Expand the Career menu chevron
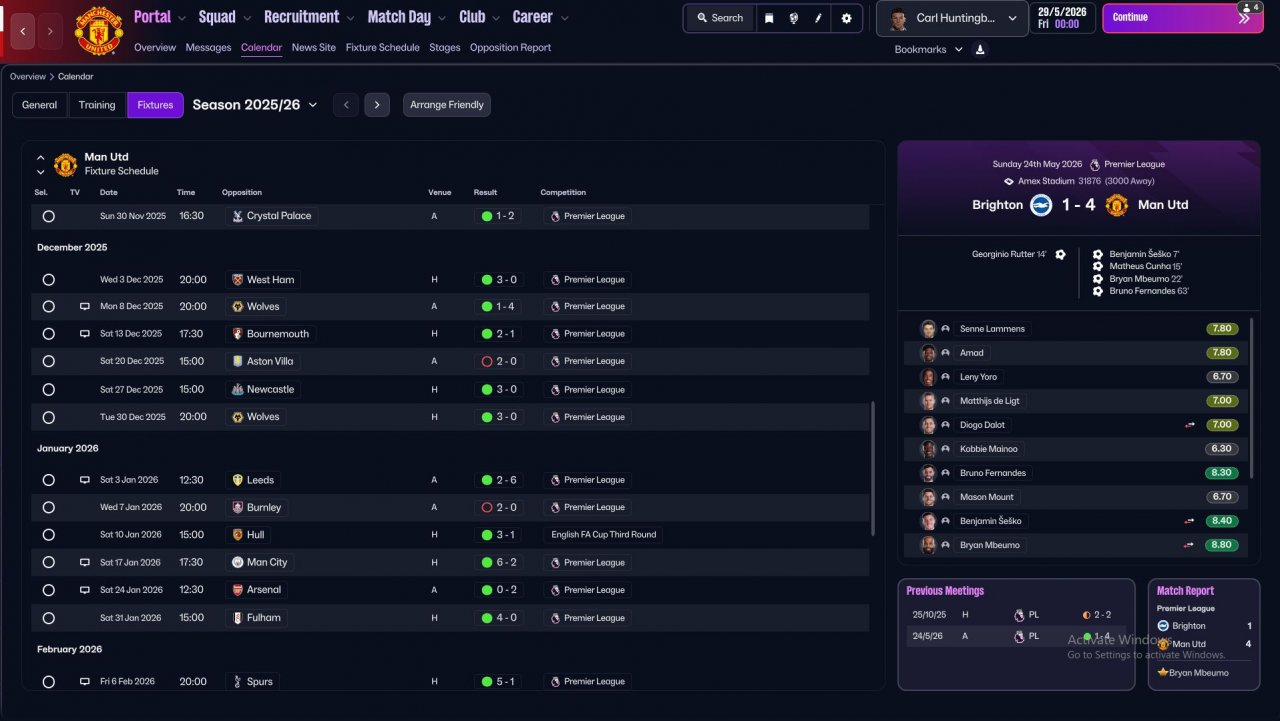This screenshot has height=721, width=1280. pyautogui.click(x=565, y=18)
